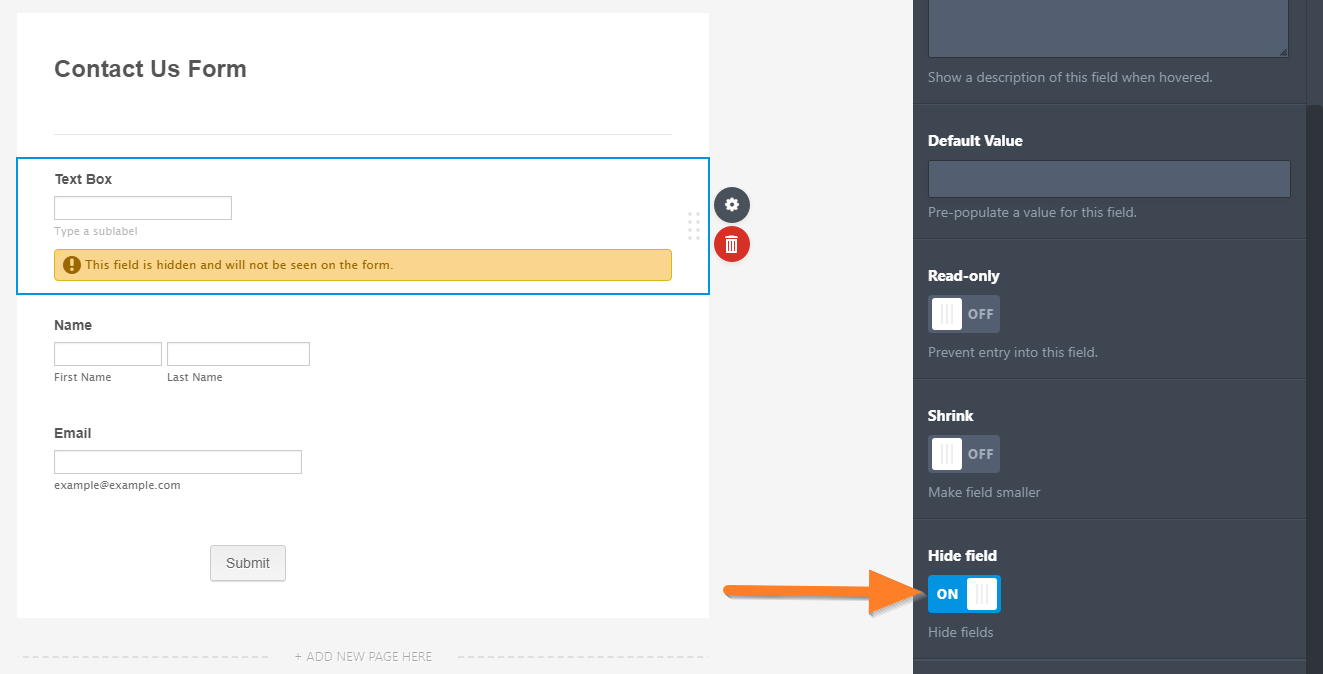Click the warning icon in the hidden field notice
This screenshot has width=1323, height=674.
click(71, 265)
